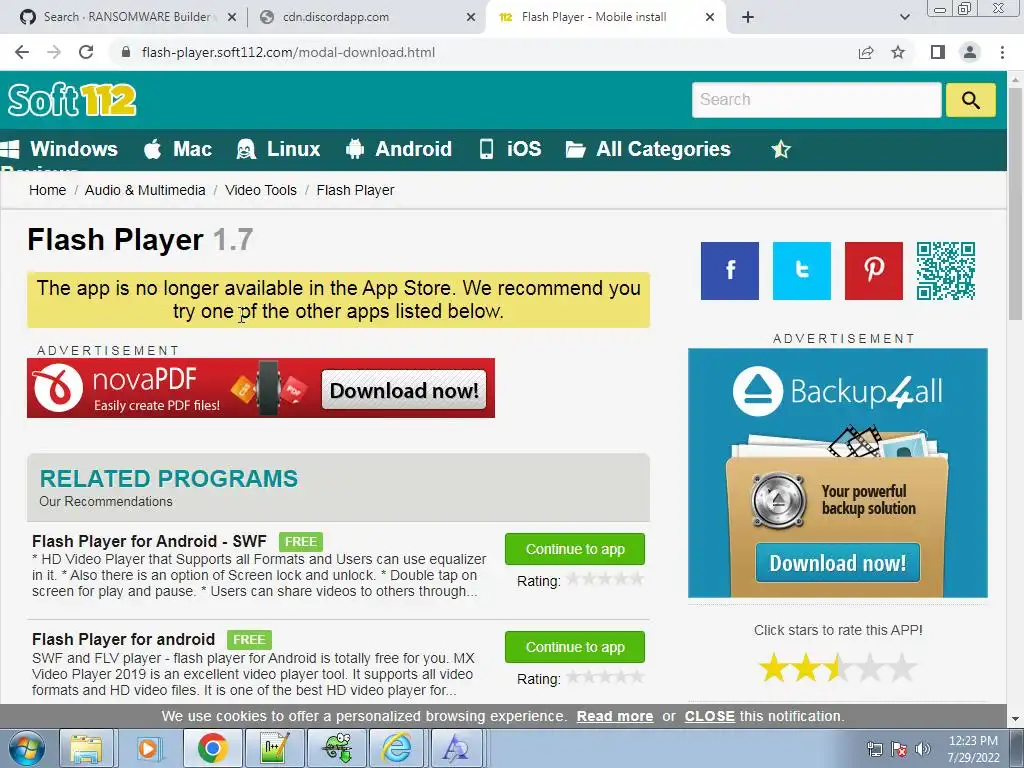Image resolution: width=1024 pixels, height=768 pixels.
Task: Click the Flash Player breadcrumb link
Action: [355, 190]
